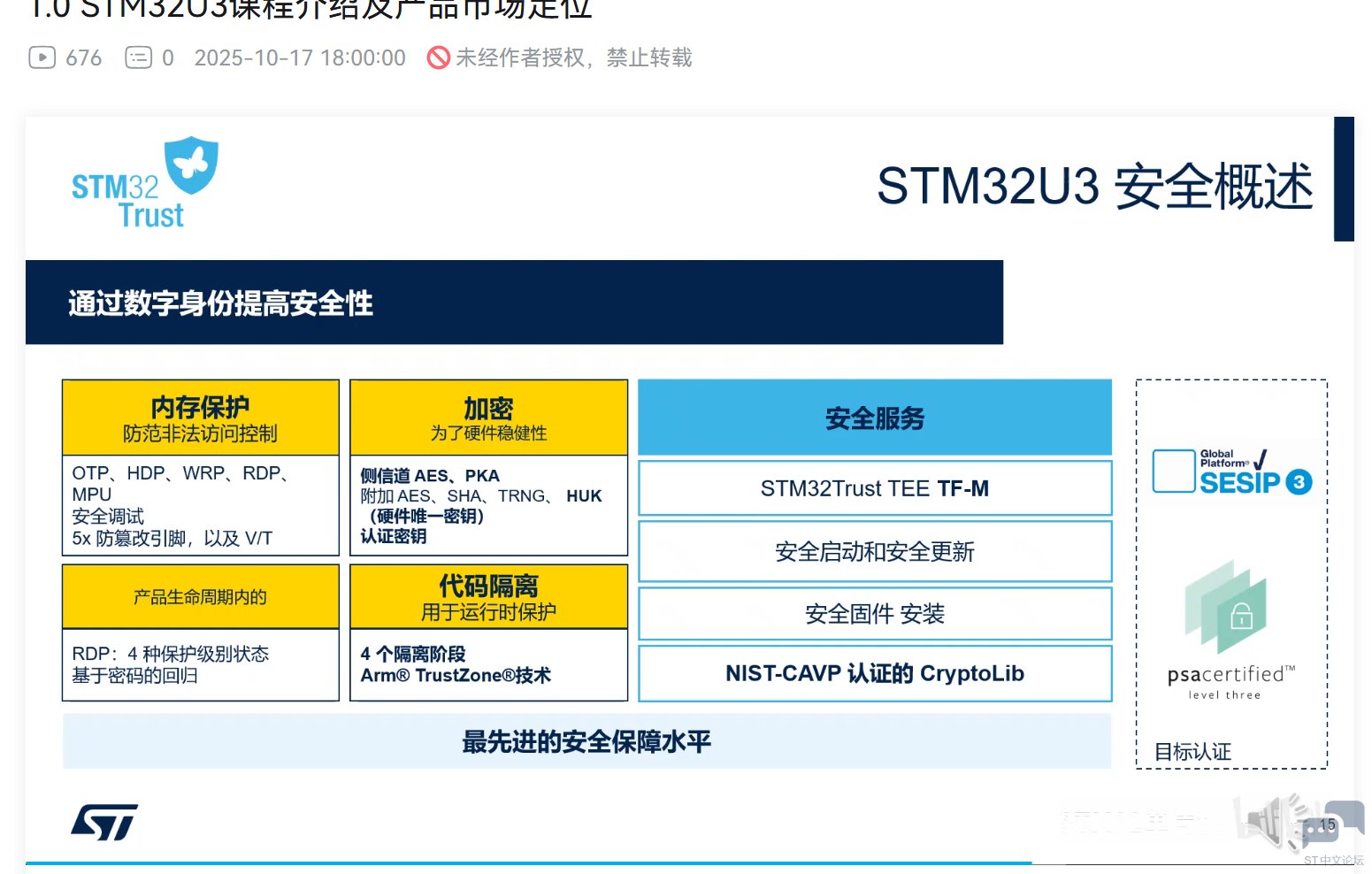1372x874 pixels.
Task: Click the line "5x 防篡改引脚，以及 V/T"
Action: 172,539
